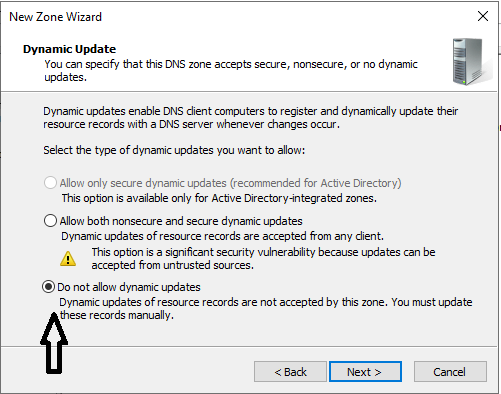The width and height of the screenshot is (501, 394).
Task: Click "Allow both nonsecure and secure dynamic updates" label
Action: [x=181, y=221]
